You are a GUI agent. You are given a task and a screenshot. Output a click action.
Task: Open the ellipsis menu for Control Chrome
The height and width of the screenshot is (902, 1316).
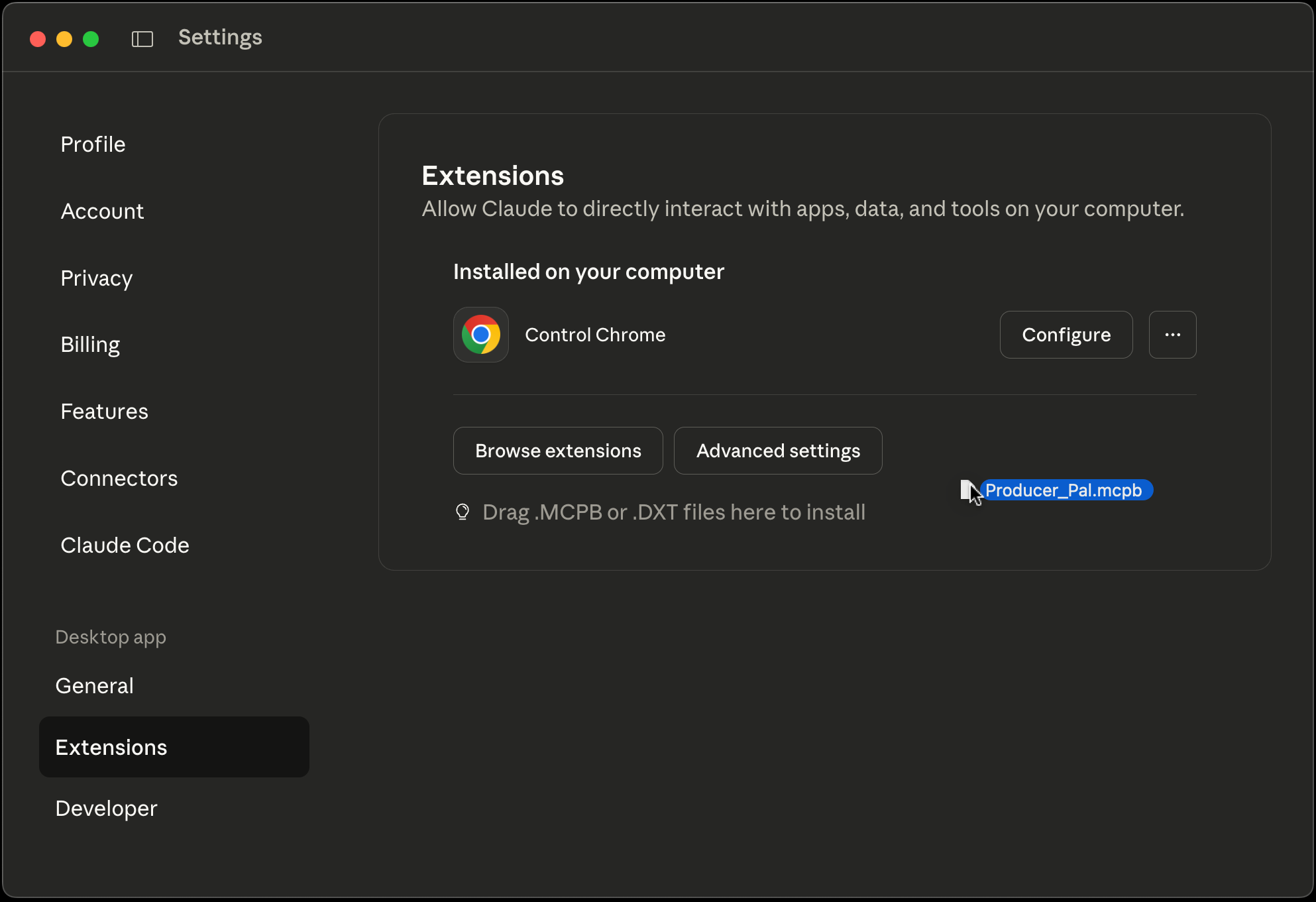(1172, 335)
